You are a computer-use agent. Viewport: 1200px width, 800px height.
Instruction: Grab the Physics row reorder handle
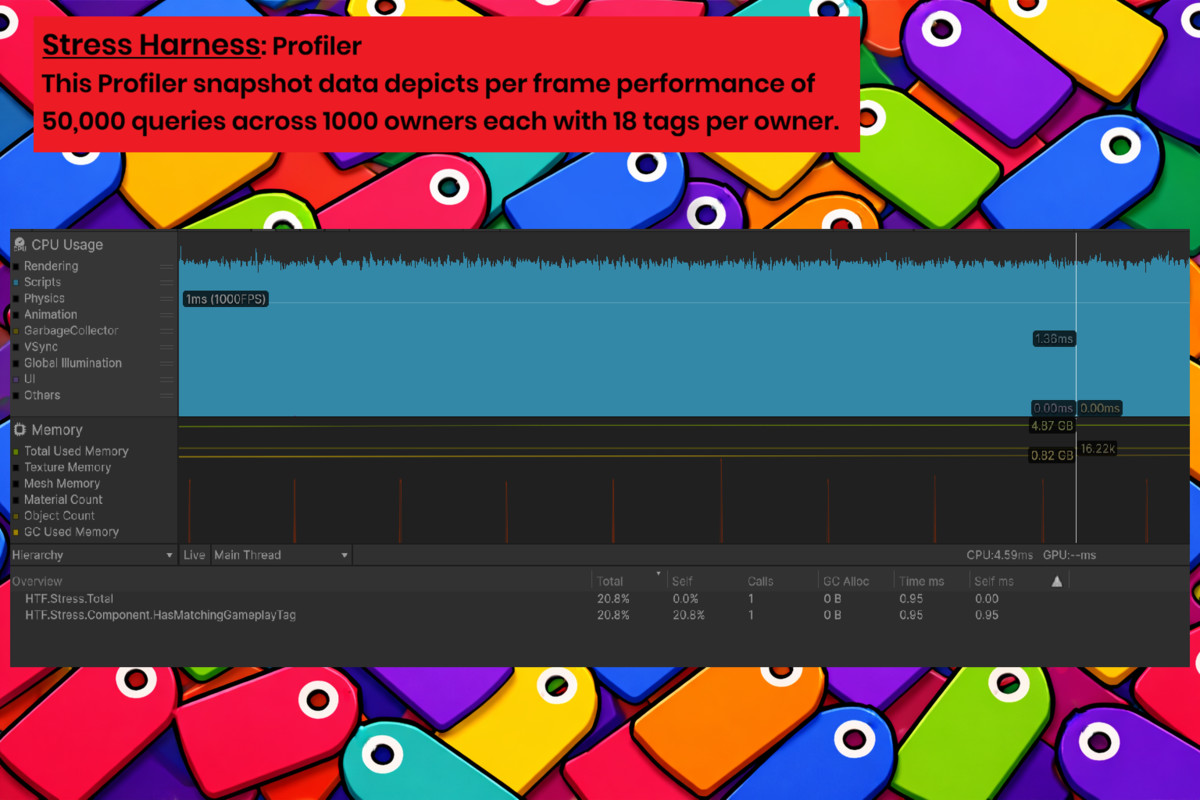(x=167, y=299)
